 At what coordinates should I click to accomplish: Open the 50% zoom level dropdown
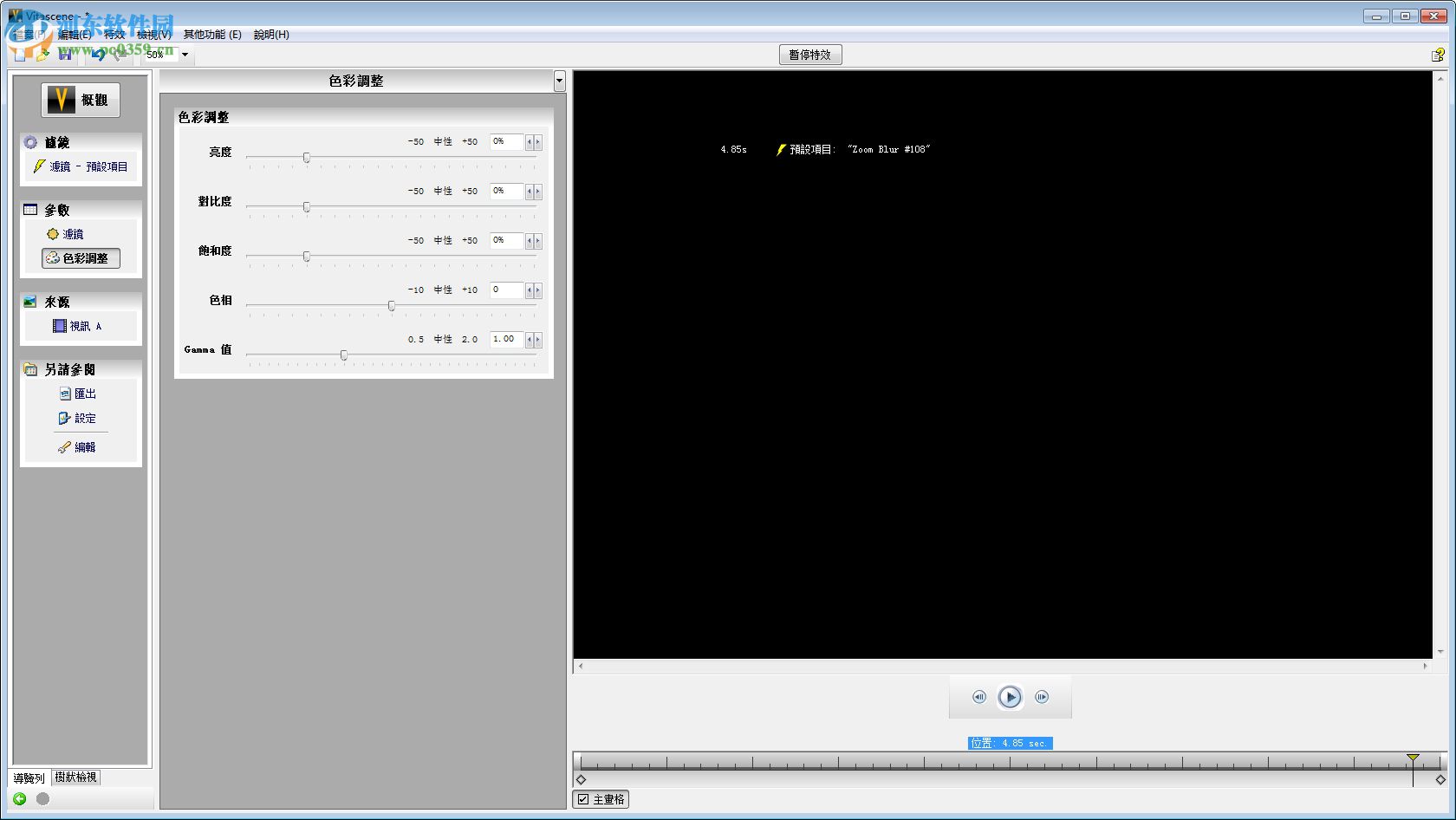pyautogui.click(x=184, y=55)
